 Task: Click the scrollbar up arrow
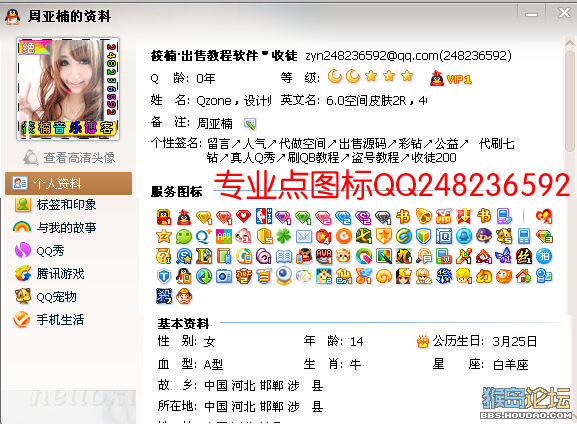click(570, 43)
